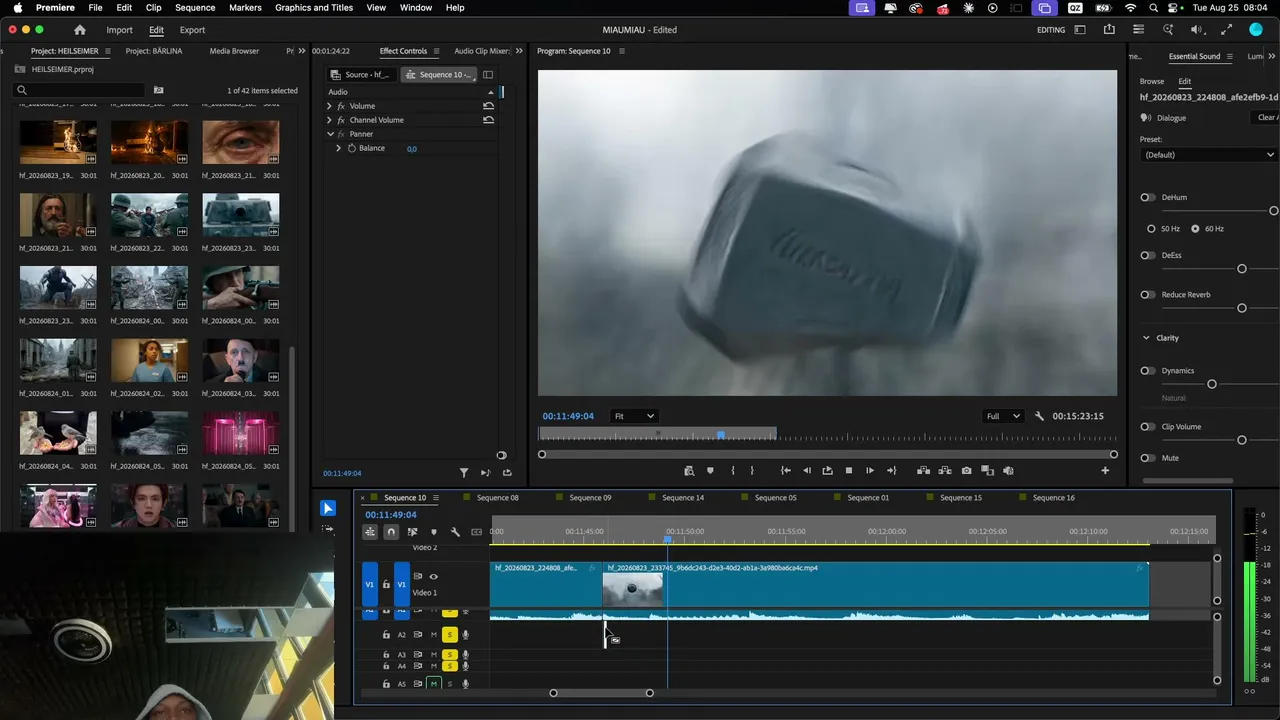Open the Workspaces icon beside EDITING
The image size is (1280, 720).
(1080, 30)
